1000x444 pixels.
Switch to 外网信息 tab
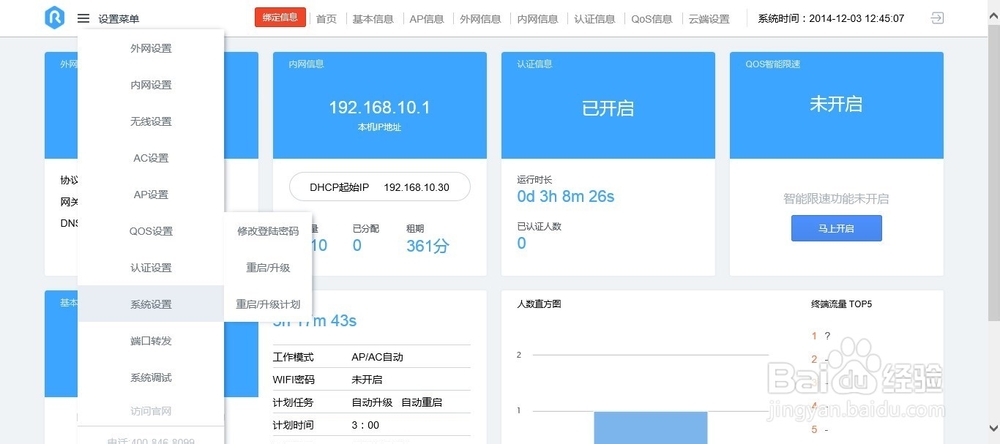(480, 19)
